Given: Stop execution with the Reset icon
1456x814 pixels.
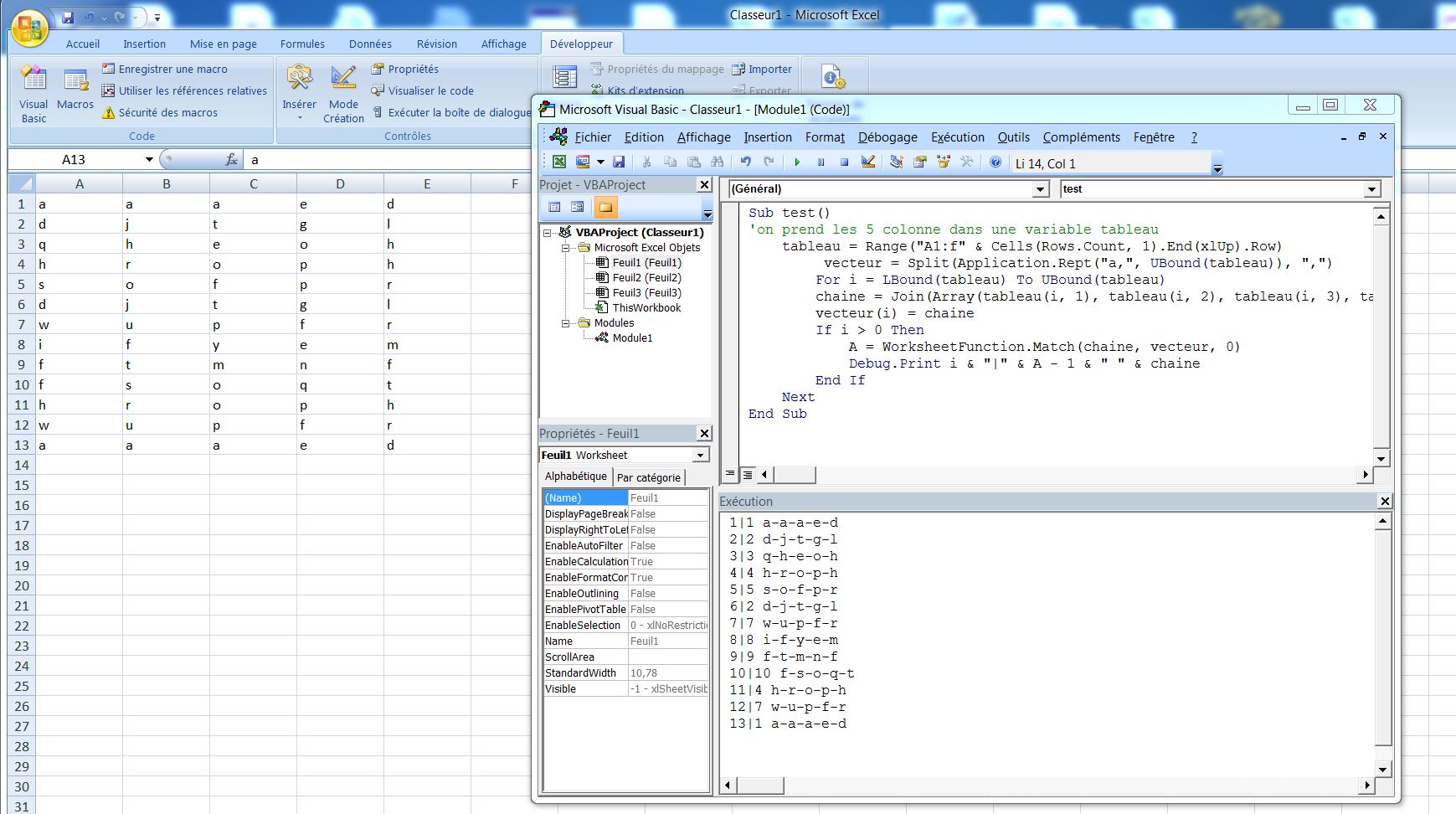Looking at the screenshot, I should 844,162.
